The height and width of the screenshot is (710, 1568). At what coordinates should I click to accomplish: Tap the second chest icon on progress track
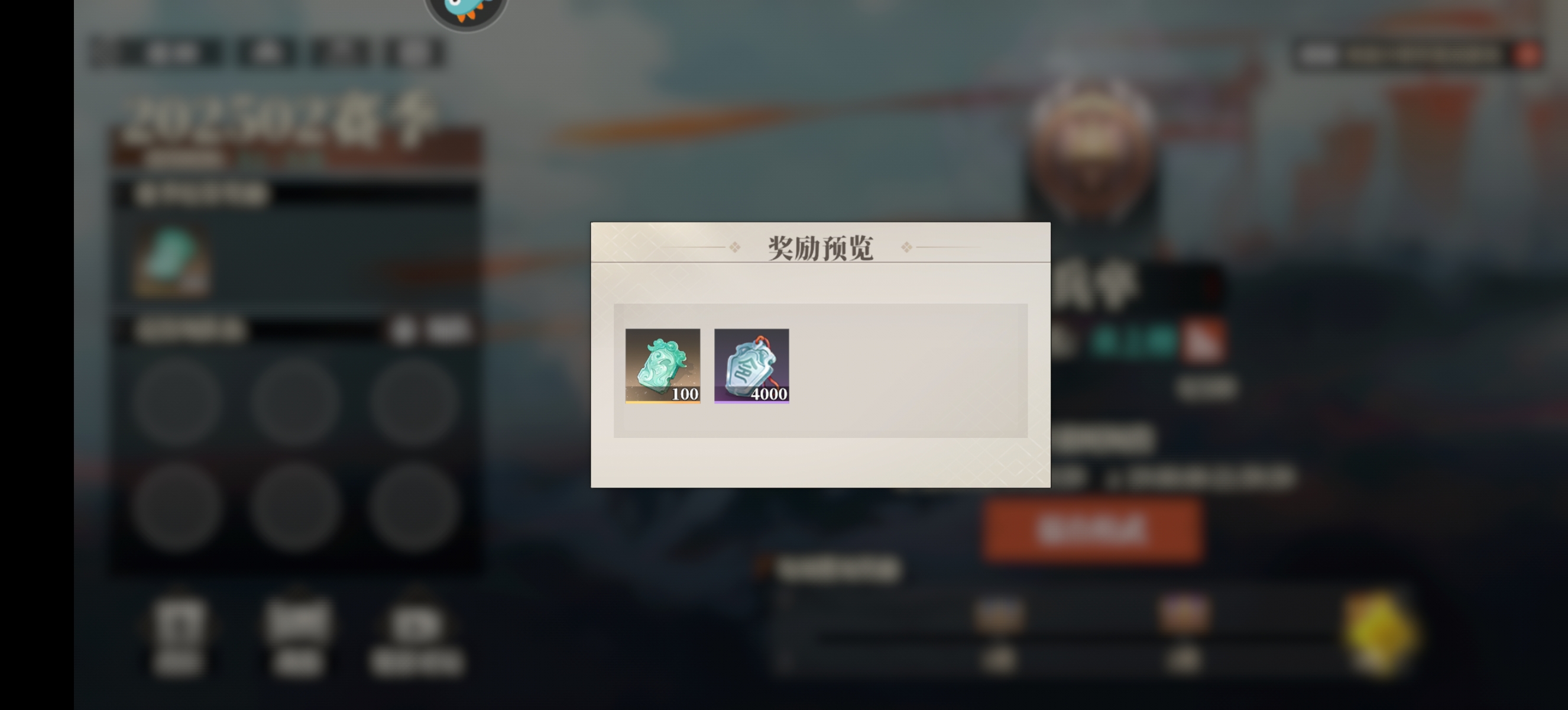point(1184,614)
